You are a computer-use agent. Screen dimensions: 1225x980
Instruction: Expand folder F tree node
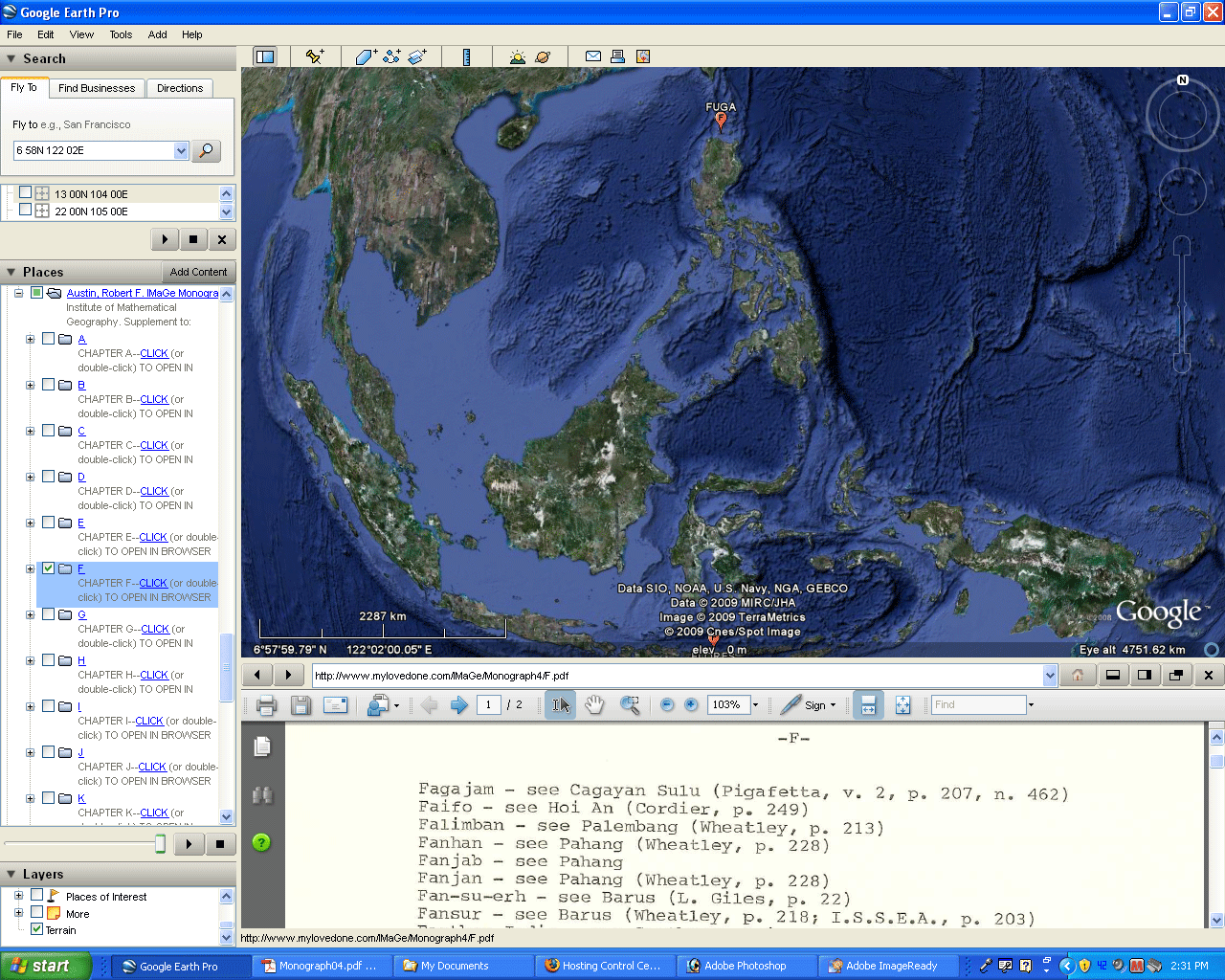click(x=30, y=568)
